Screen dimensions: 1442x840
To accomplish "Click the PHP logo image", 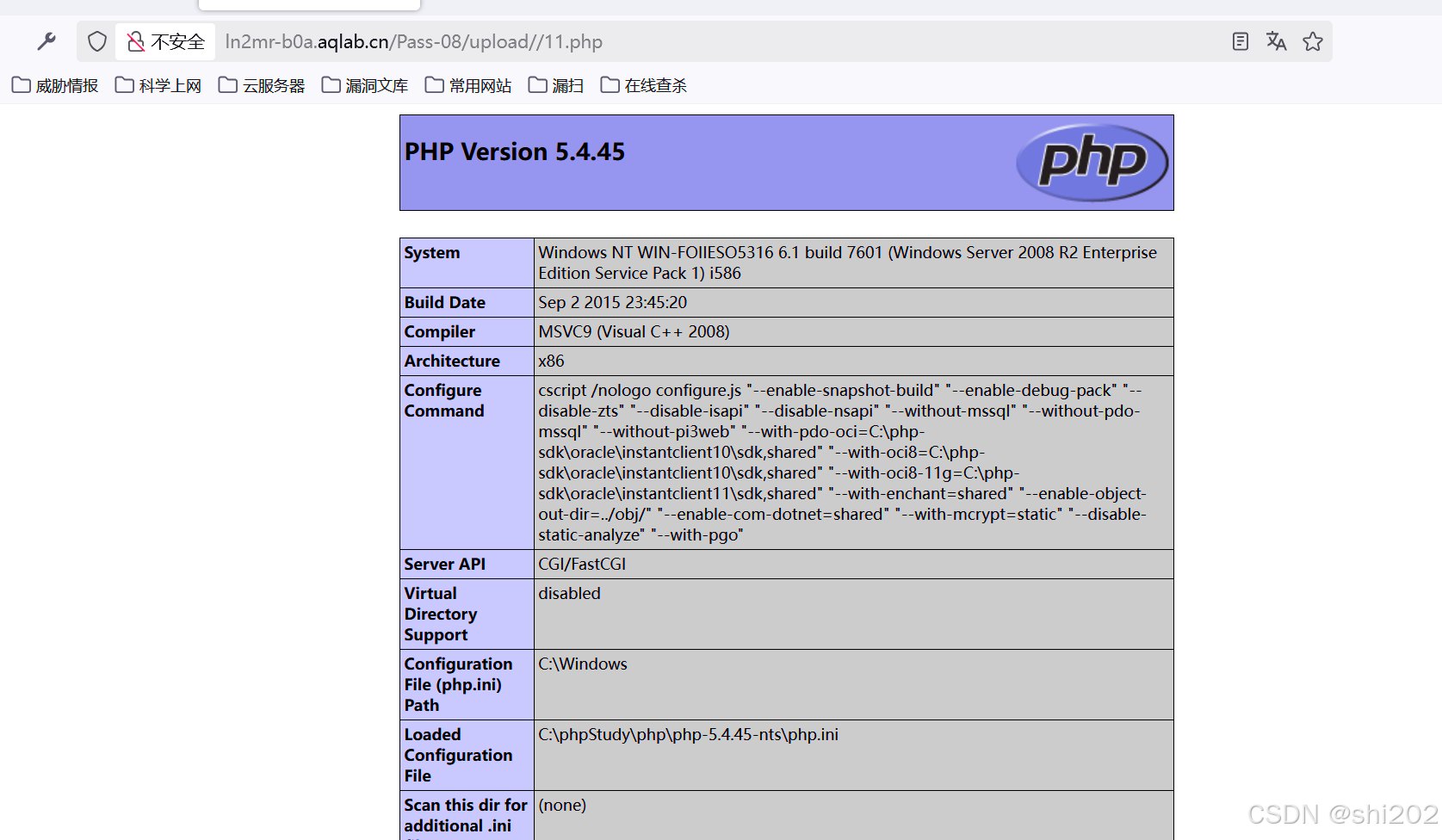I will click(1092, 163).
